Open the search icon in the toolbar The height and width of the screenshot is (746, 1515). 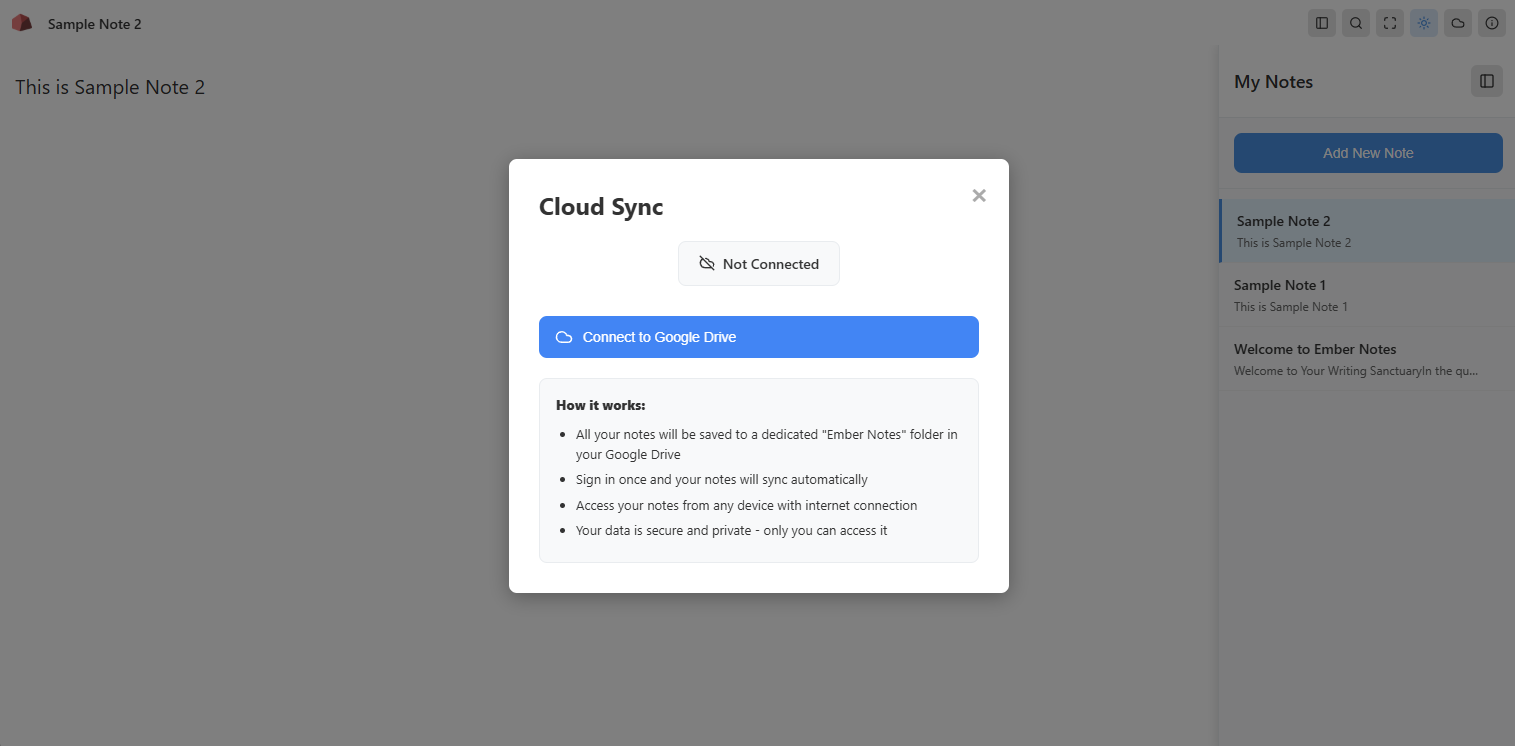1355,22
